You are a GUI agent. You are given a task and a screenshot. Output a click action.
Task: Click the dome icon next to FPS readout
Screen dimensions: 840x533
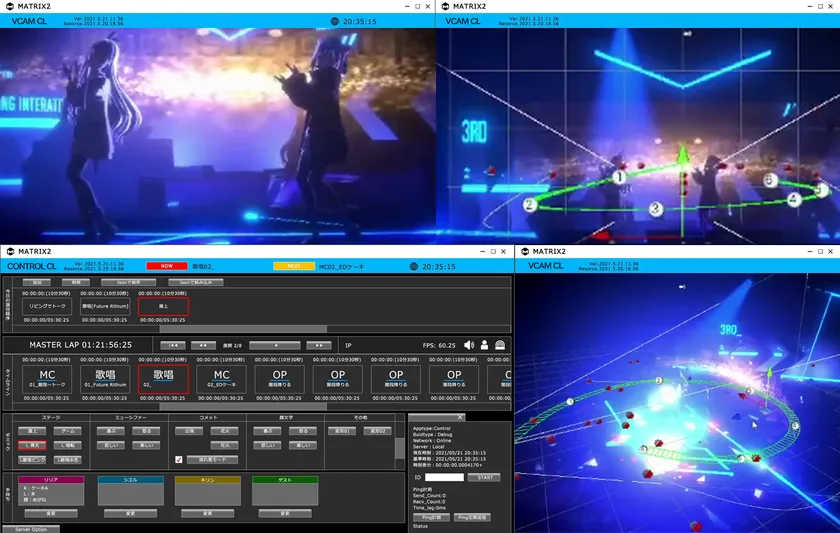click(x=500, y=345)
